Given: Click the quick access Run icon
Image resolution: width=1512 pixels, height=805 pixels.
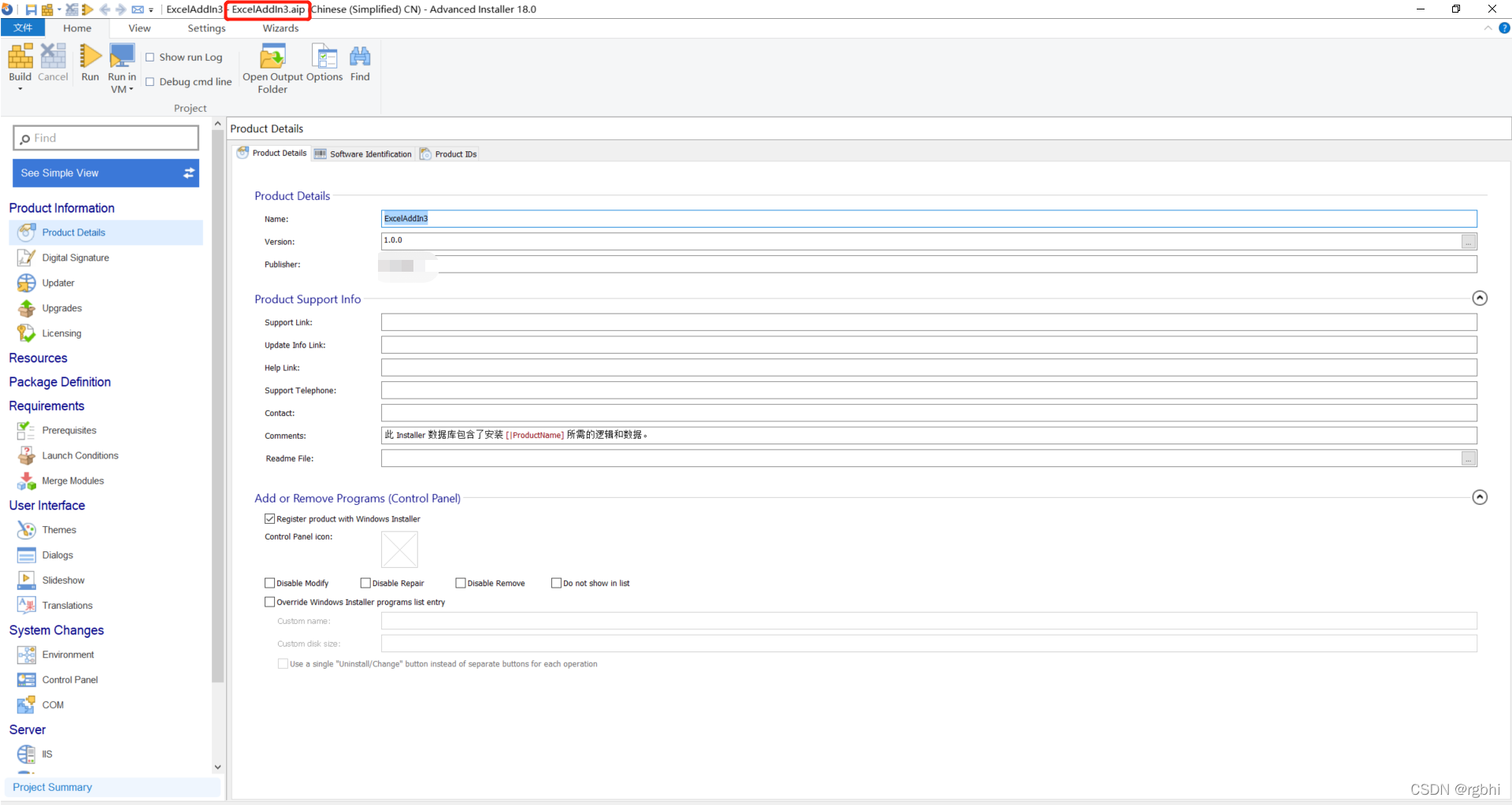Looking at the screenshot, I should [x=87, y=9].
